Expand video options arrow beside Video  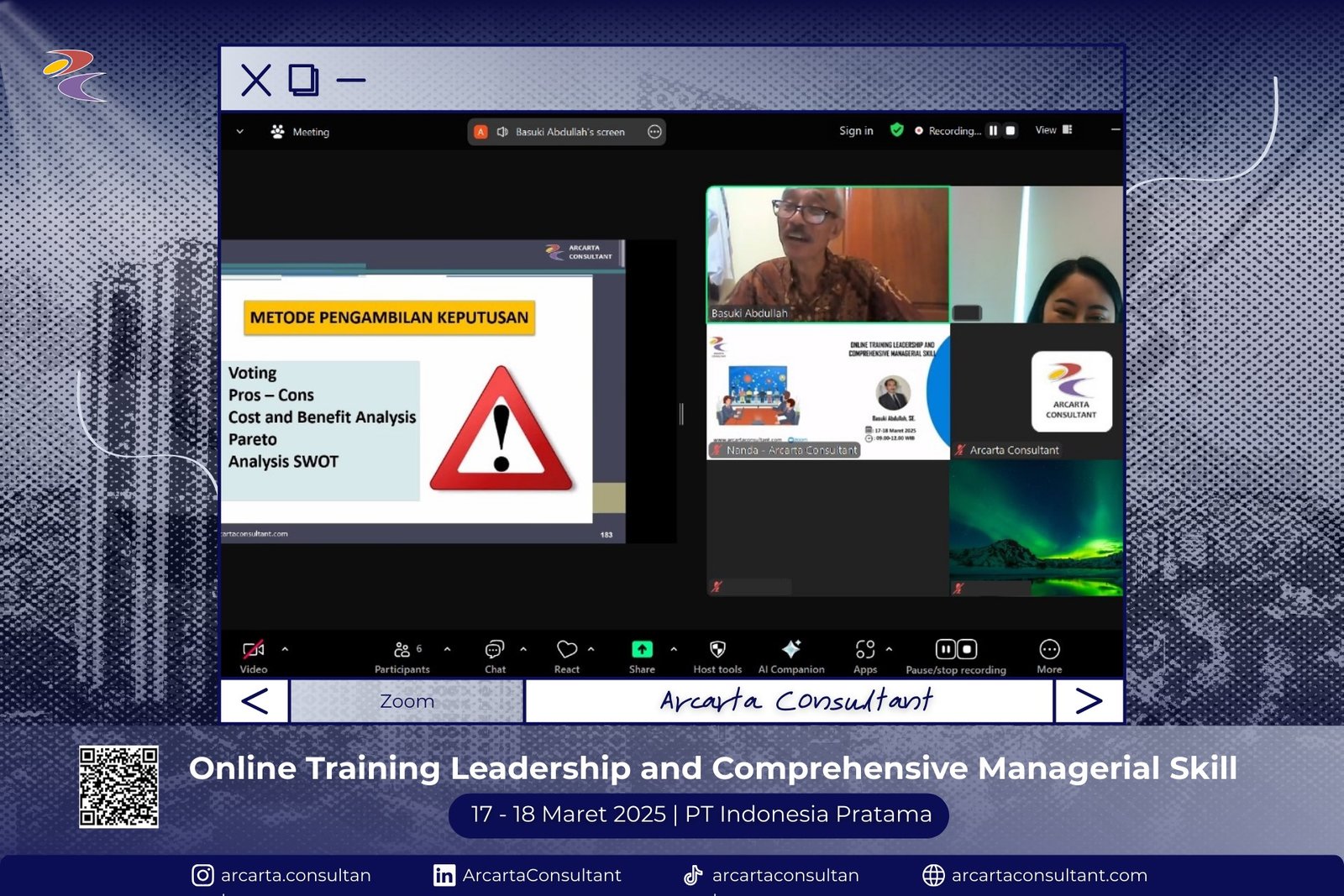point(285,649)
